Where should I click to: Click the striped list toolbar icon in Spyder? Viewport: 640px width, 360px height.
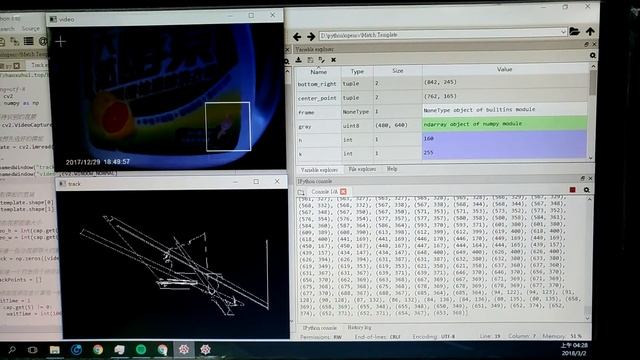[28, 41]
